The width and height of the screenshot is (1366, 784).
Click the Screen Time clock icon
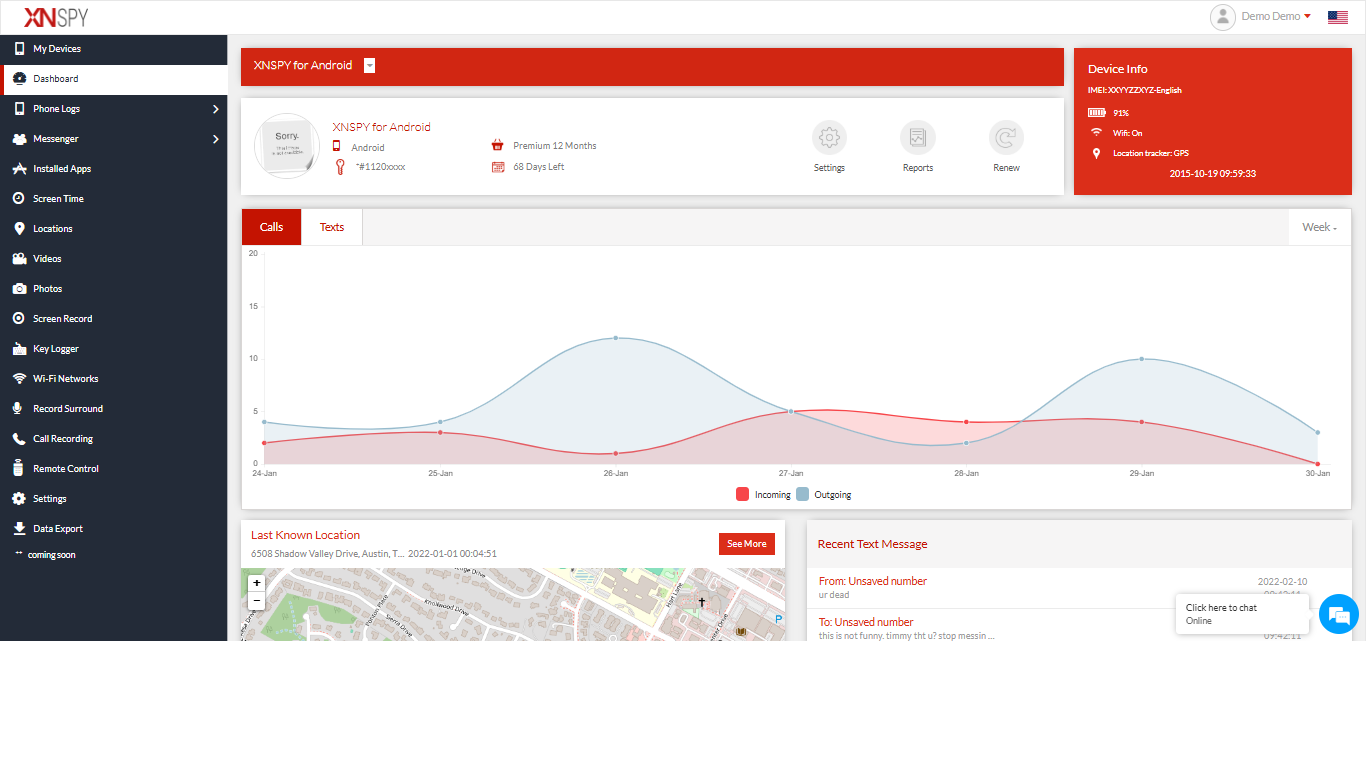point(19,199)
